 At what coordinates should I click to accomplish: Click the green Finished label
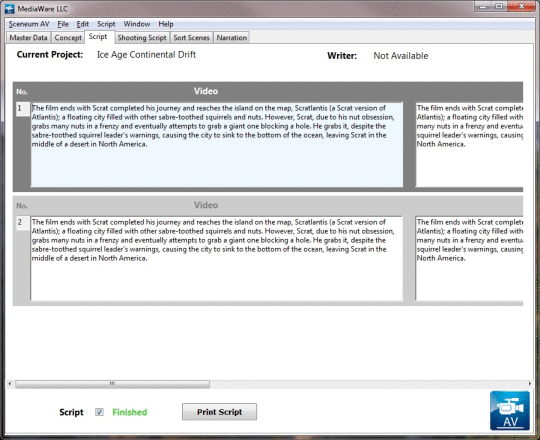coord(130,412)
